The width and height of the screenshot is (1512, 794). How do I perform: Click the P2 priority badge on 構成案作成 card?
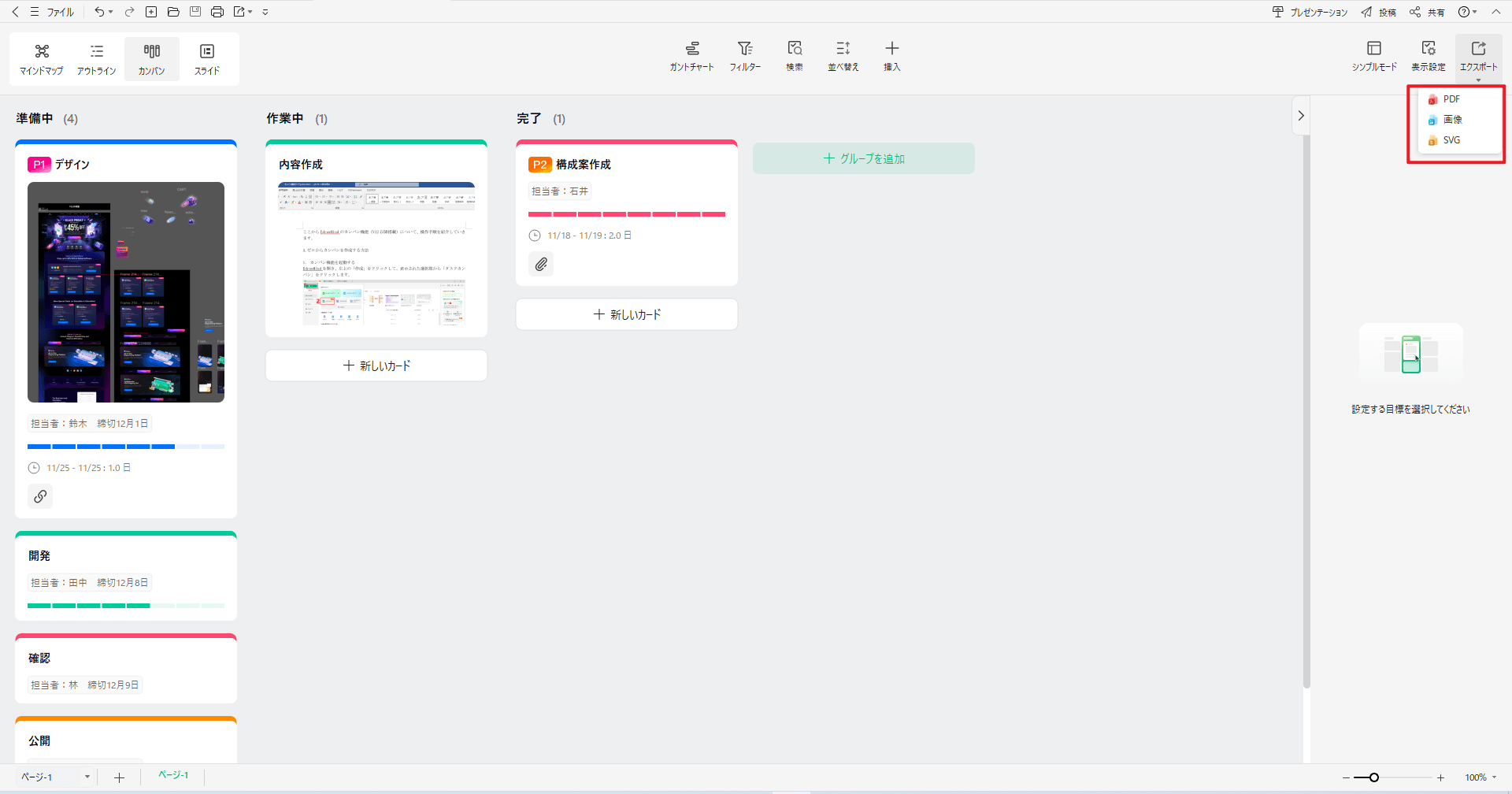click(x=539, y=165)
